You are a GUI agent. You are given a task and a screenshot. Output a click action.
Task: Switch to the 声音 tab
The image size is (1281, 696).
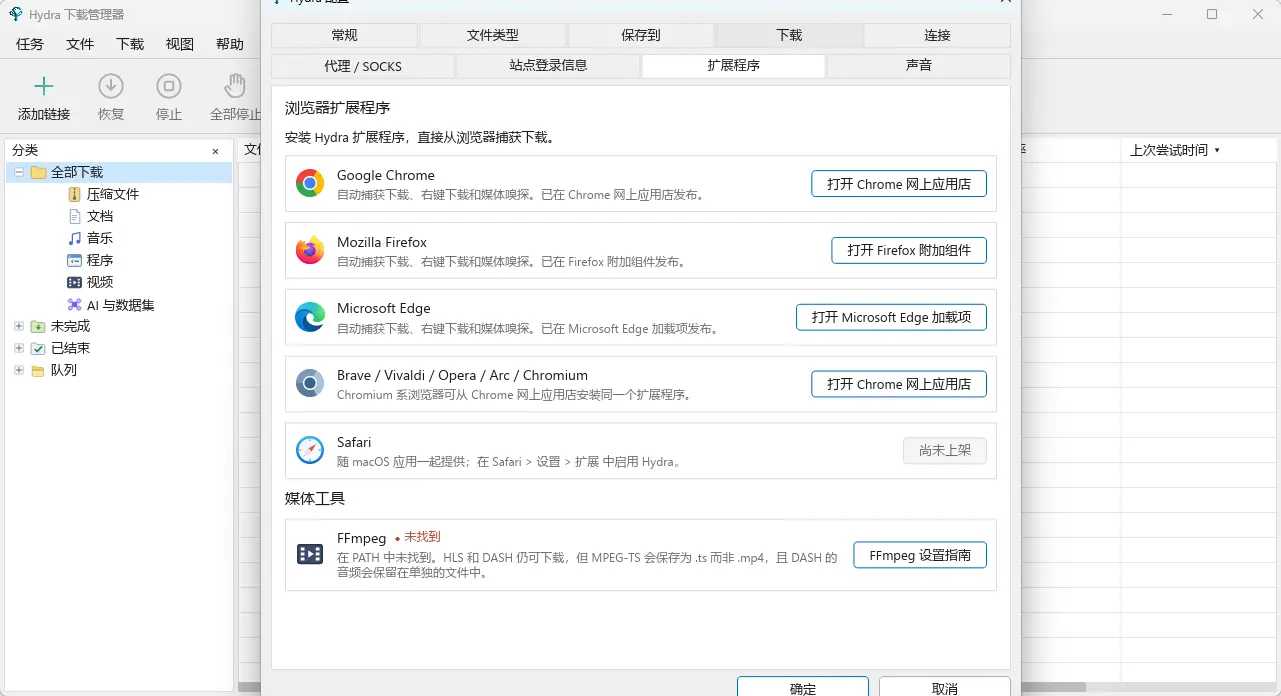[919, 66]
